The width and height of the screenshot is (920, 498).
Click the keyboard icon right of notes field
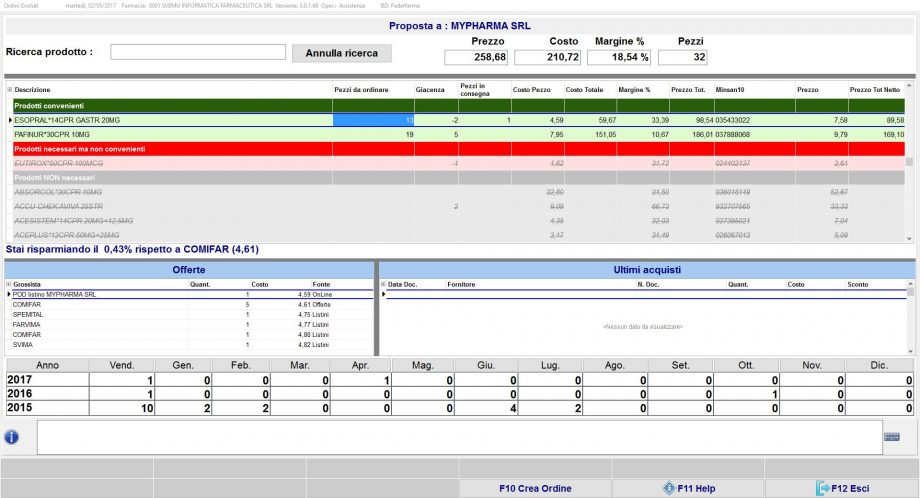click(892, 436)
